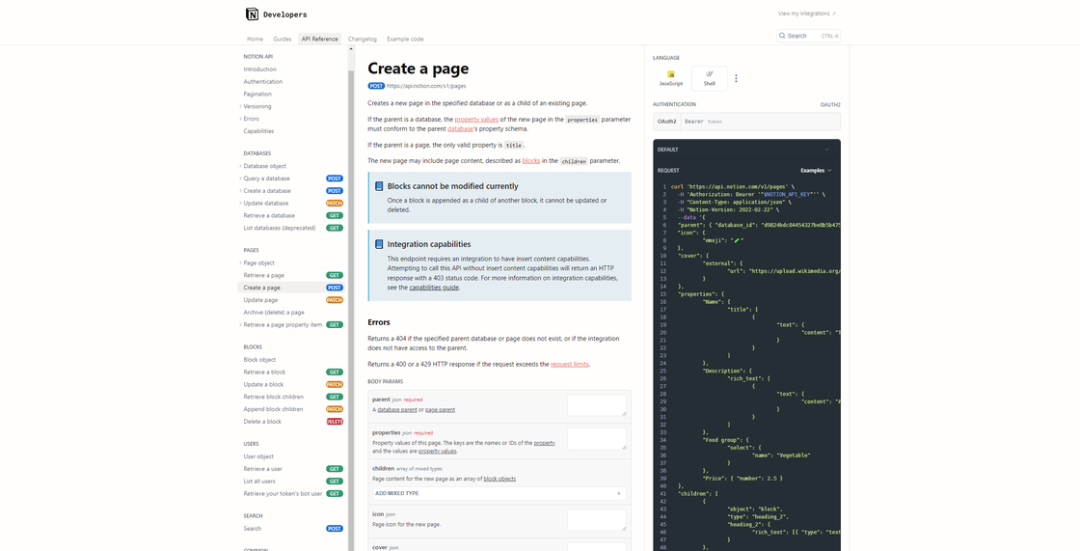Screen dimensions: 1080x551
Task: Open the capabilities guide link
Action: click(434, 287)
